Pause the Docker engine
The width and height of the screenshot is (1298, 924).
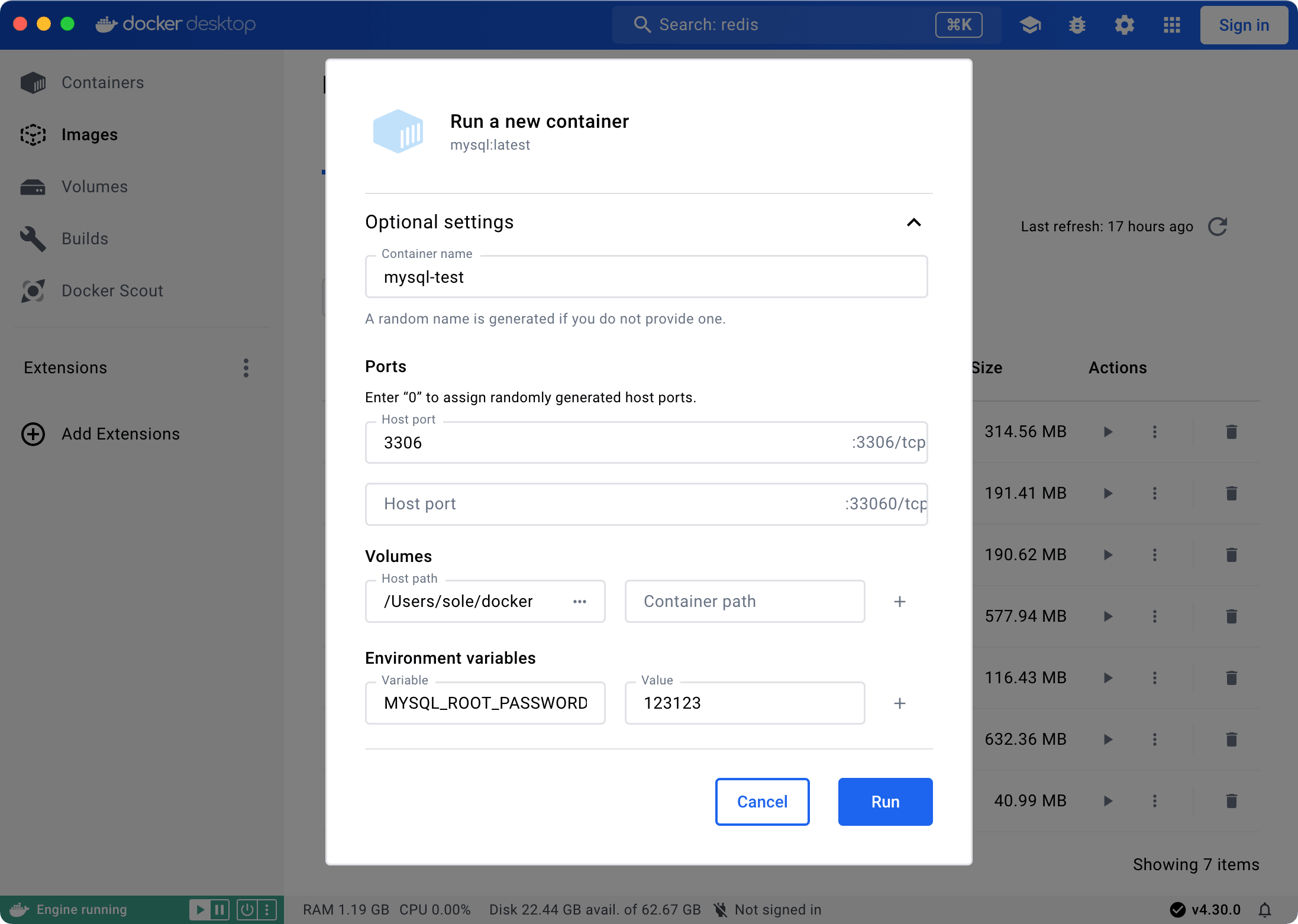(x=219, y=910)
